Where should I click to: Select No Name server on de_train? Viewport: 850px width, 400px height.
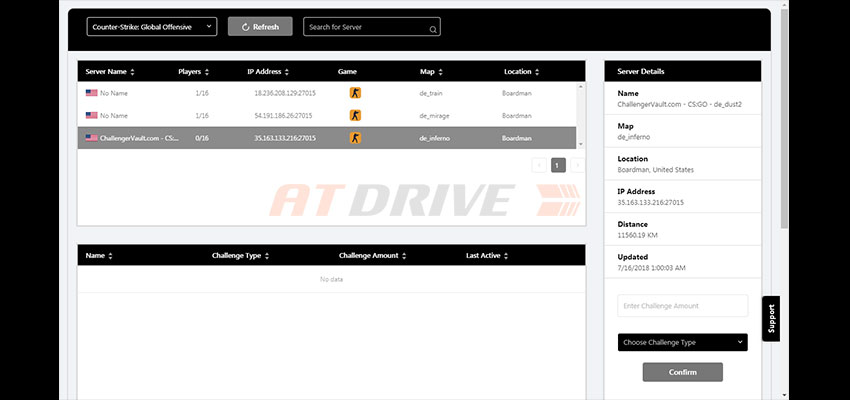327,93
